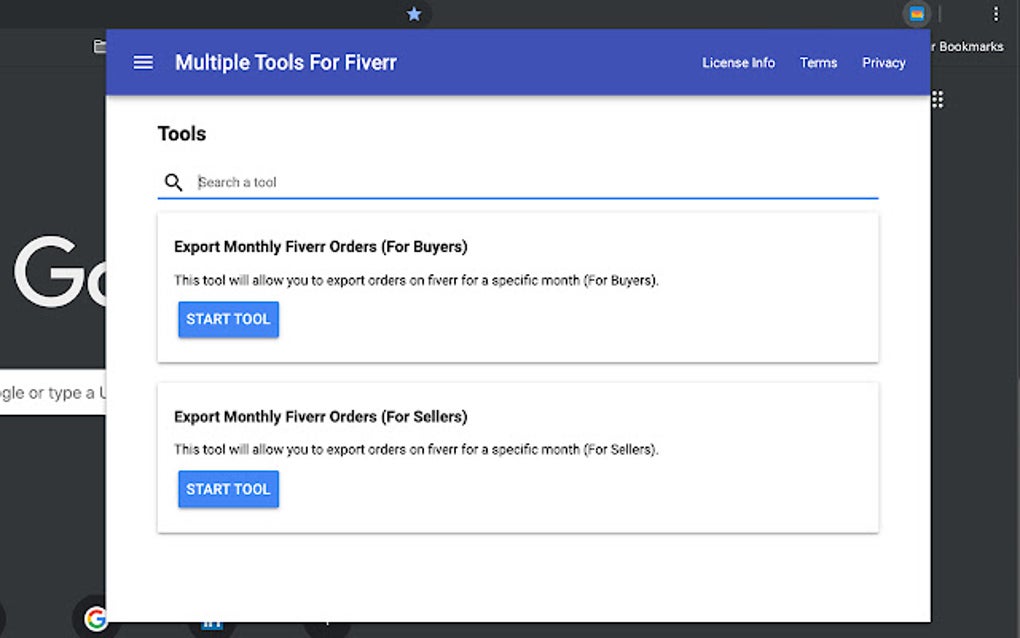Click the Export Orders For Sellers title
1020x638 pixels.
[x=320, y=416]
